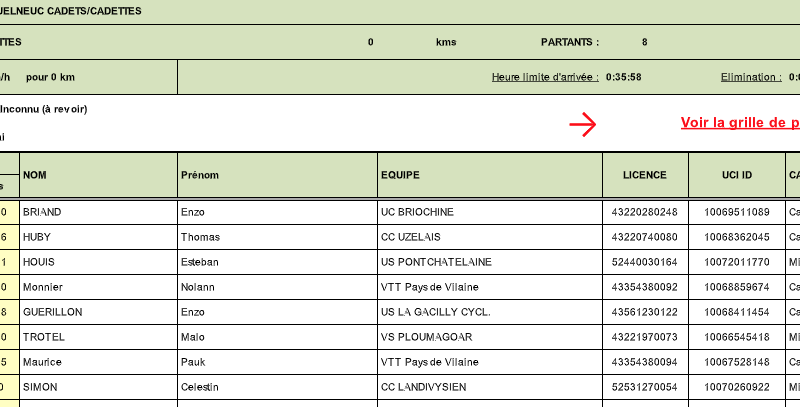This screenshot has height=407, width=800.
Task: Select the Monnier name cell
Action: coord(44,287)
